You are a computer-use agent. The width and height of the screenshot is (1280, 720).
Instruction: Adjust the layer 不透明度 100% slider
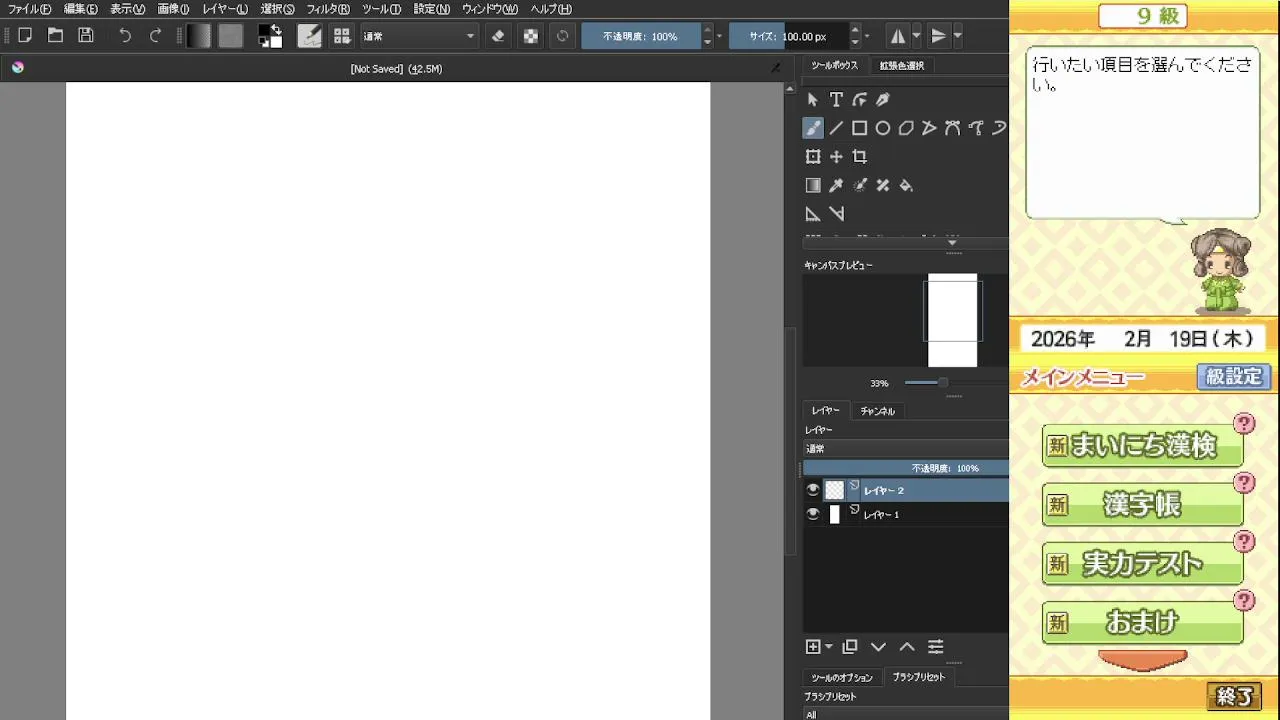click(x=905, y=468)
